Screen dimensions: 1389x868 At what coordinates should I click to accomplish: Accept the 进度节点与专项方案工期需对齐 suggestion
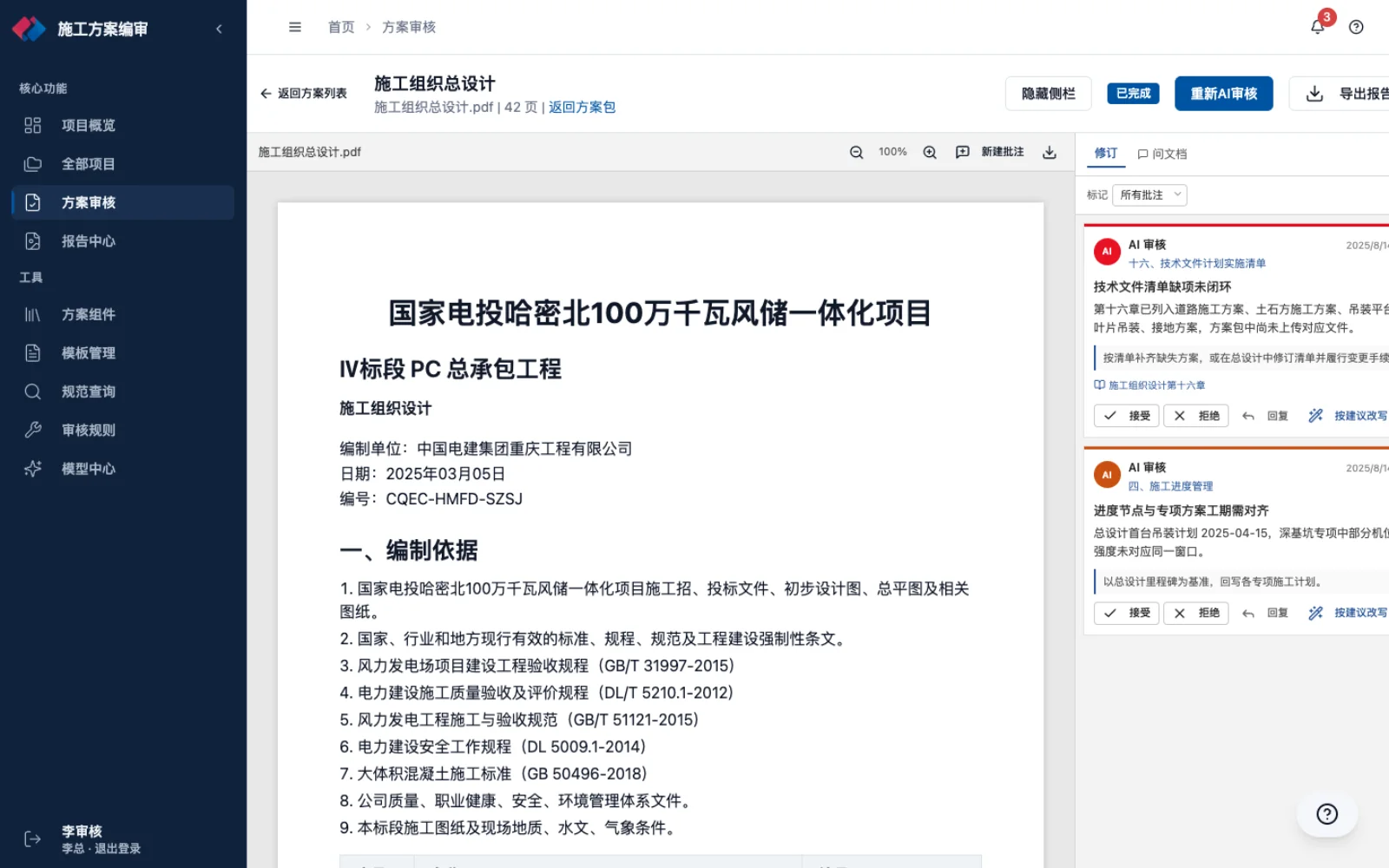1126,613
